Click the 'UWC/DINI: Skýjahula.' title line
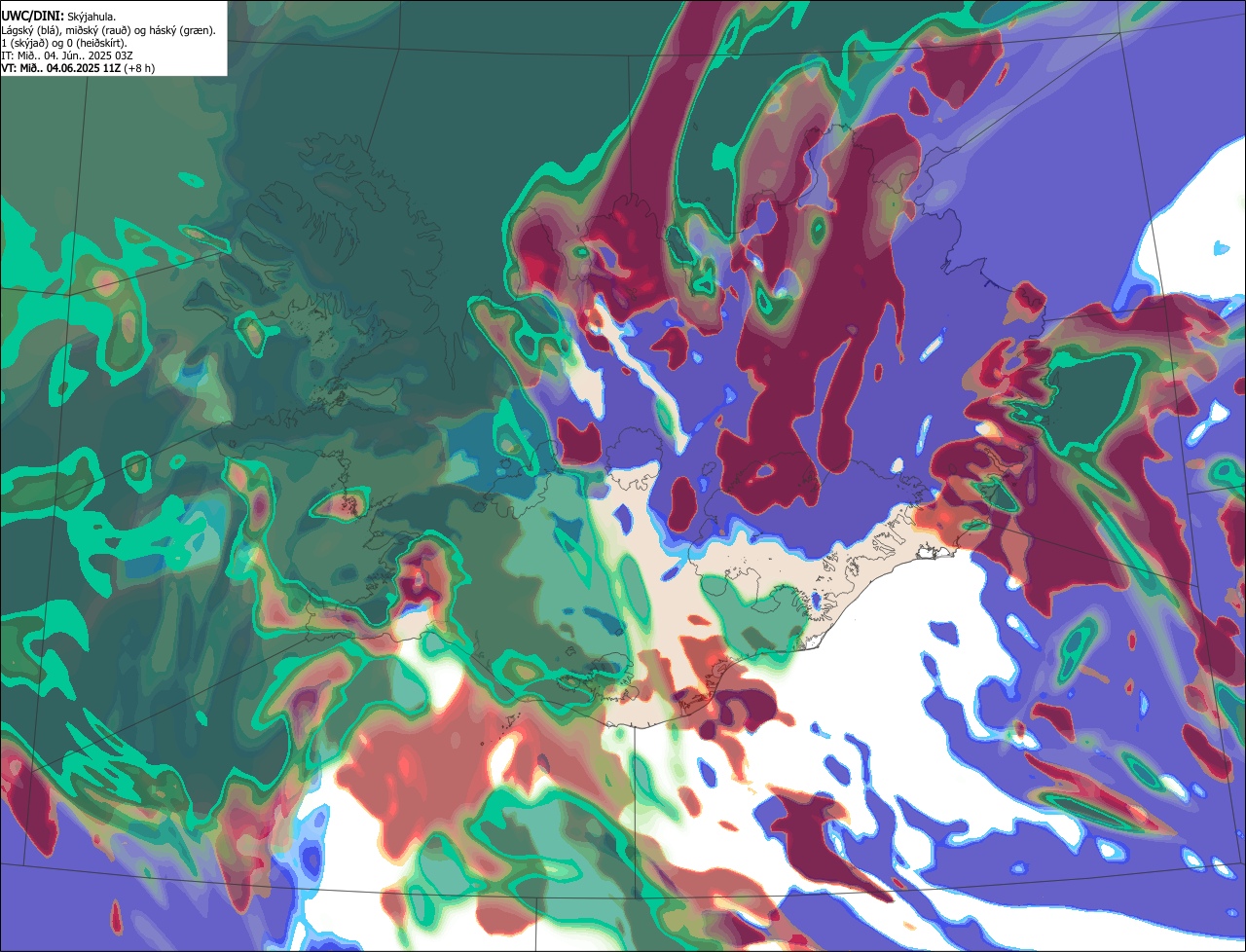 [x=59, y=16]
